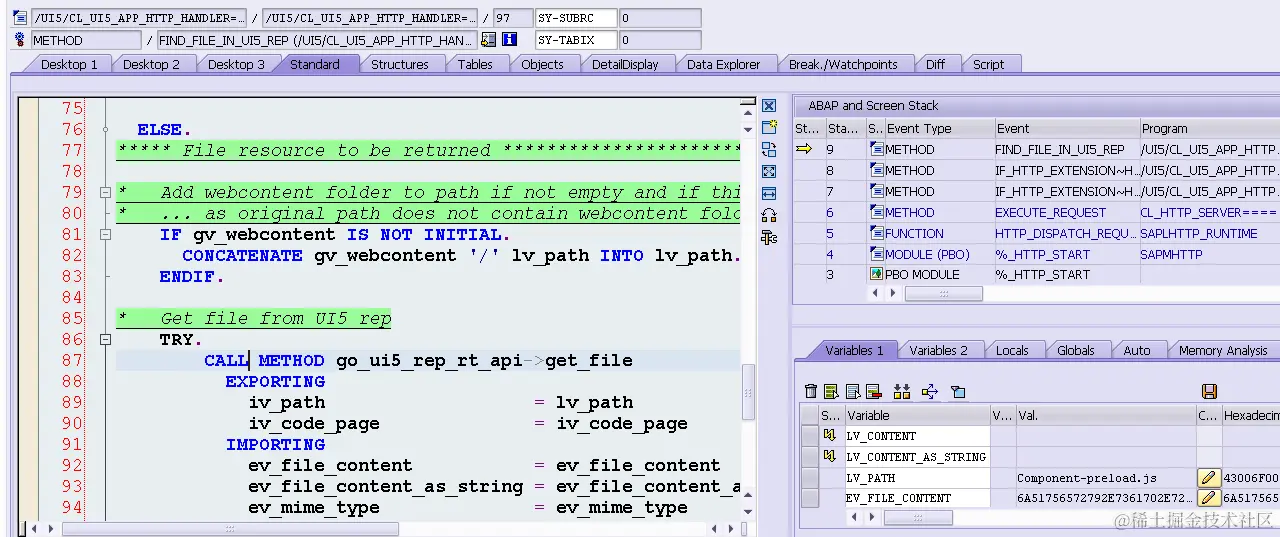The height and width of the screenshot is (537, 1280).
Task: Click the save diskette icon above the variables table
Action: (1209, 391)
